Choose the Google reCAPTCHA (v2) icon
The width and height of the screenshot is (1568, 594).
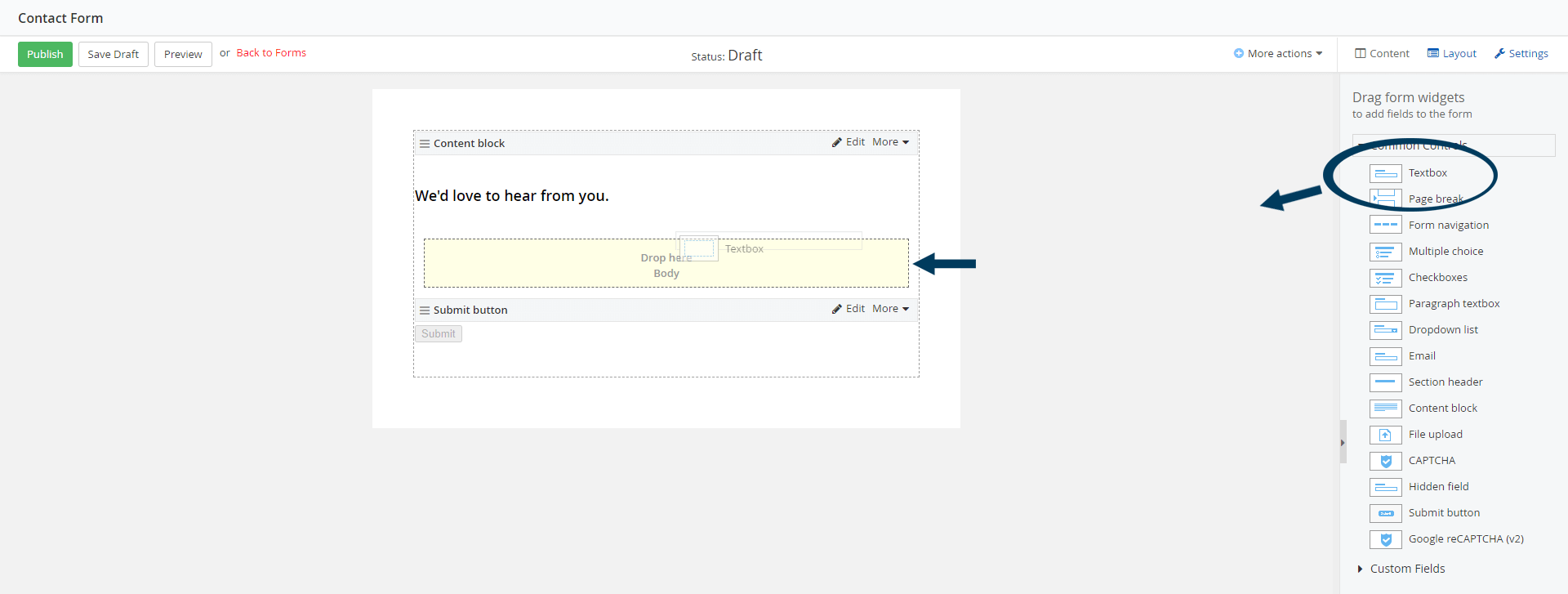[1385, 539]
